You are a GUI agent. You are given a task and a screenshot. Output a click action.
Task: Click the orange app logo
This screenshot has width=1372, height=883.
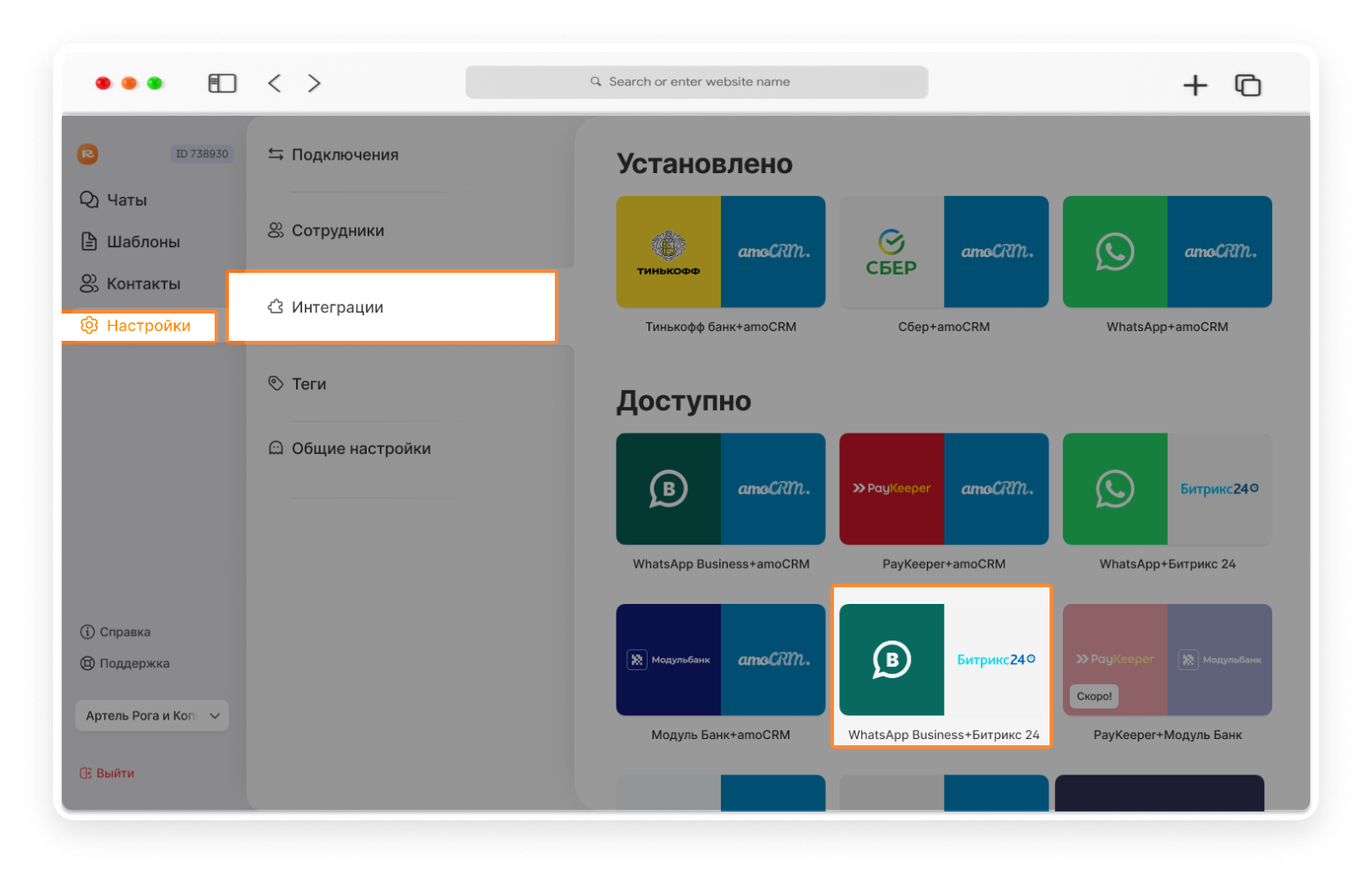point(87,154)
